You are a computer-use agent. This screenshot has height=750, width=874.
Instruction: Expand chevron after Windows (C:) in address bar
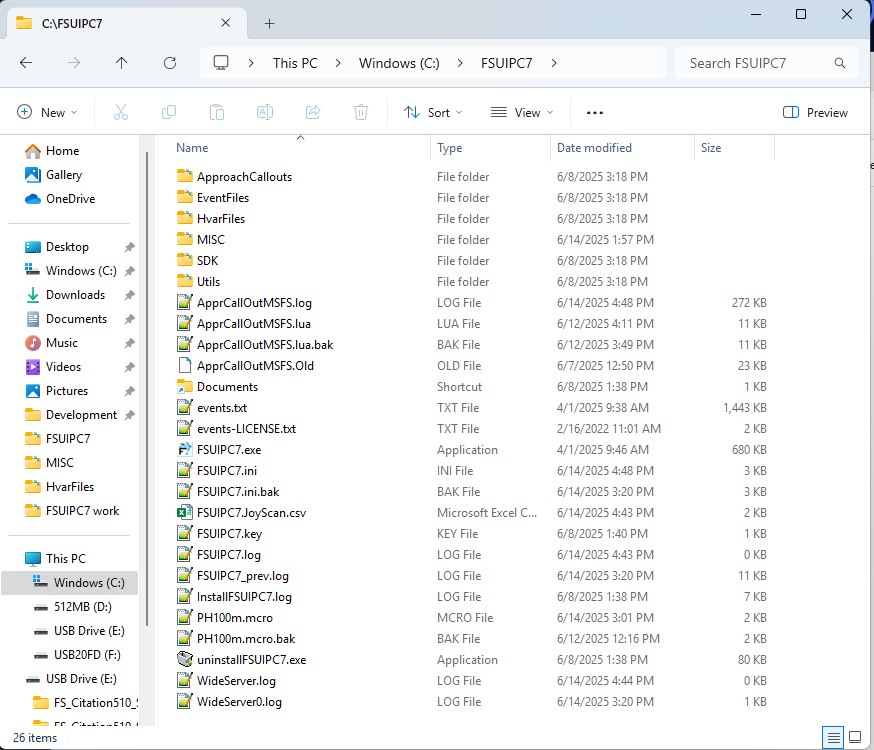click(460, 63)
